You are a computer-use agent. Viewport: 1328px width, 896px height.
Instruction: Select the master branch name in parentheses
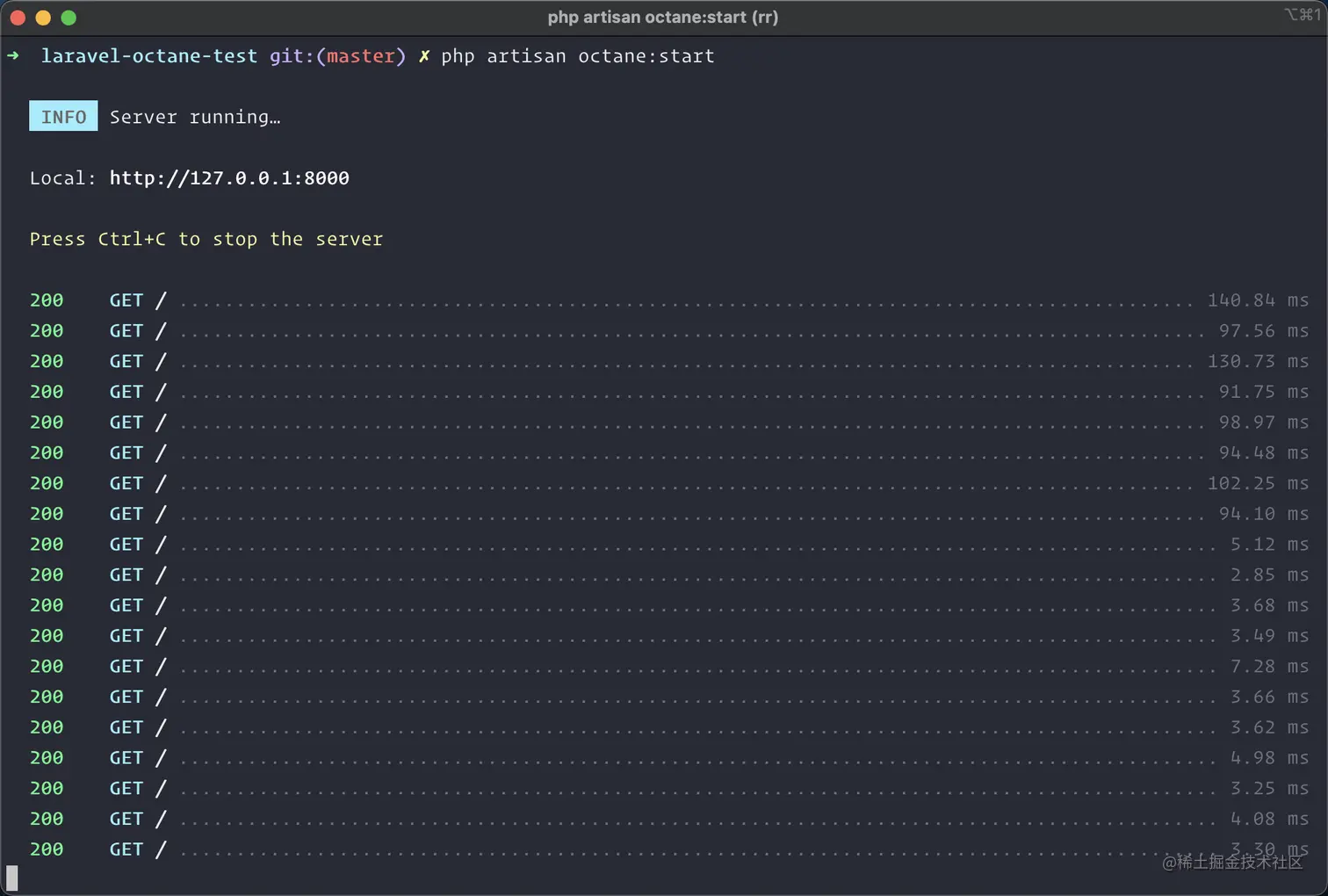pos(361,55)
